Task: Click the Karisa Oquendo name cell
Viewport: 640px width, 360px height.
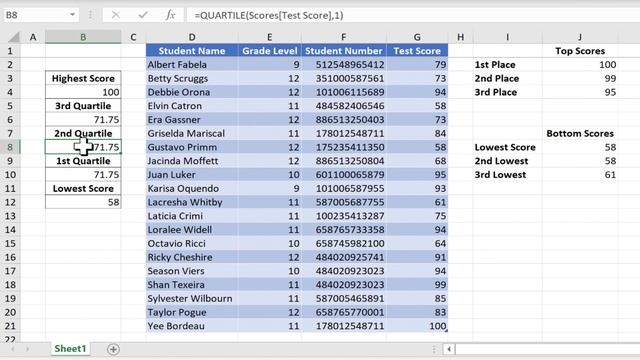Action: 191,188
